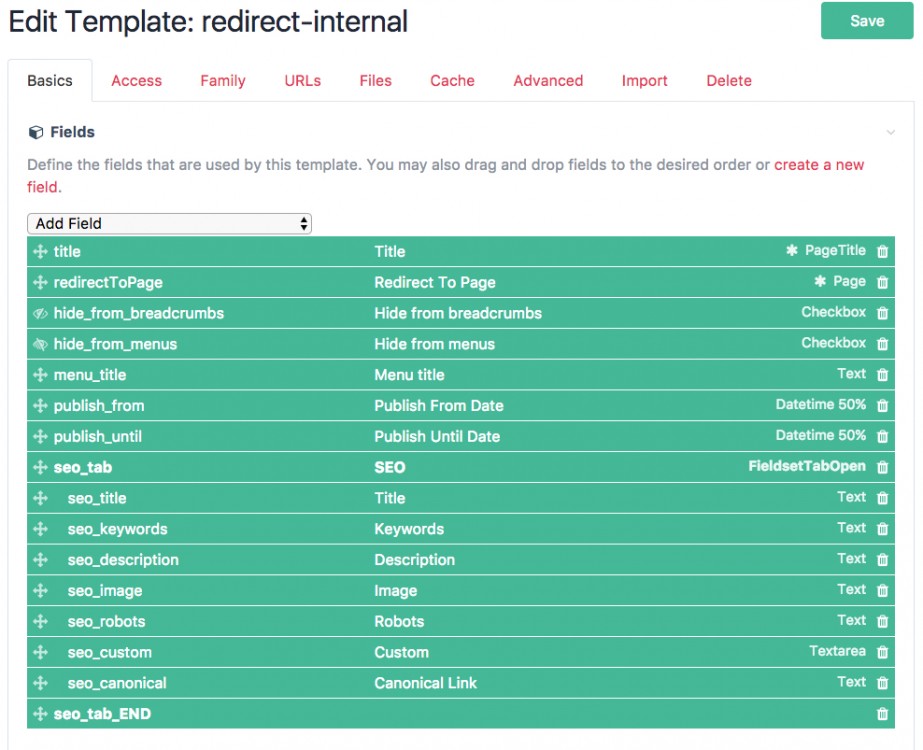Delete the title field via its trash icon
The width and height of the screenshot is (923, 750).
point(881,251)
